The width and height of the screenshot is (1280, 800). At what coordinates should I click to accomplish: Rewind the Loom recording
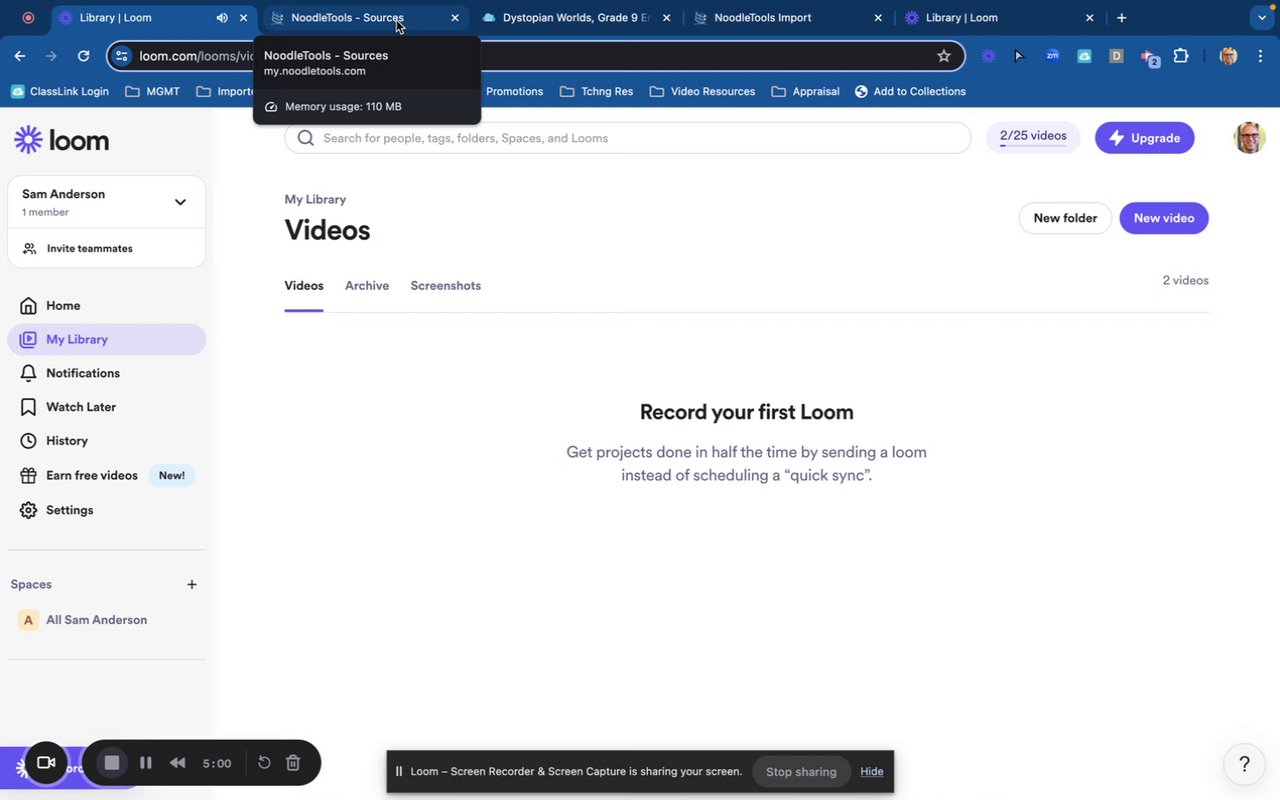pyautogui.click(x=178, y=763)
